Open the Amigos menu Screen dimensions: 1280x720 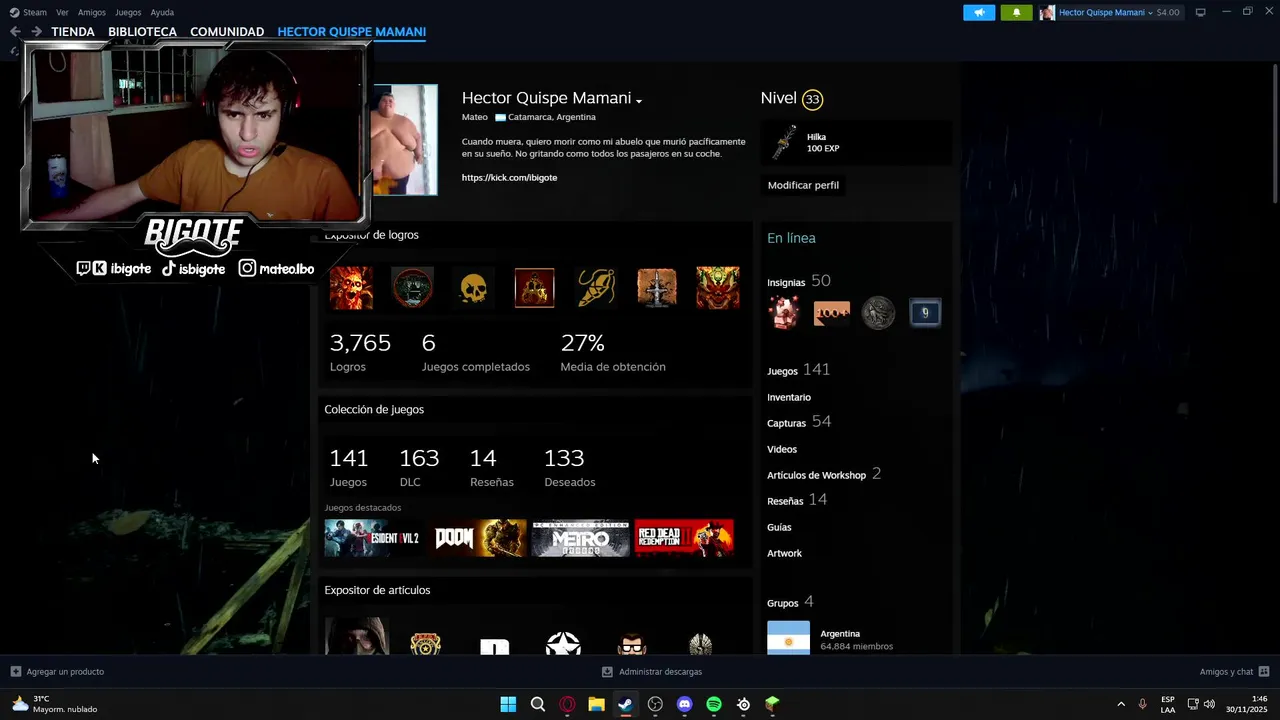92,12
